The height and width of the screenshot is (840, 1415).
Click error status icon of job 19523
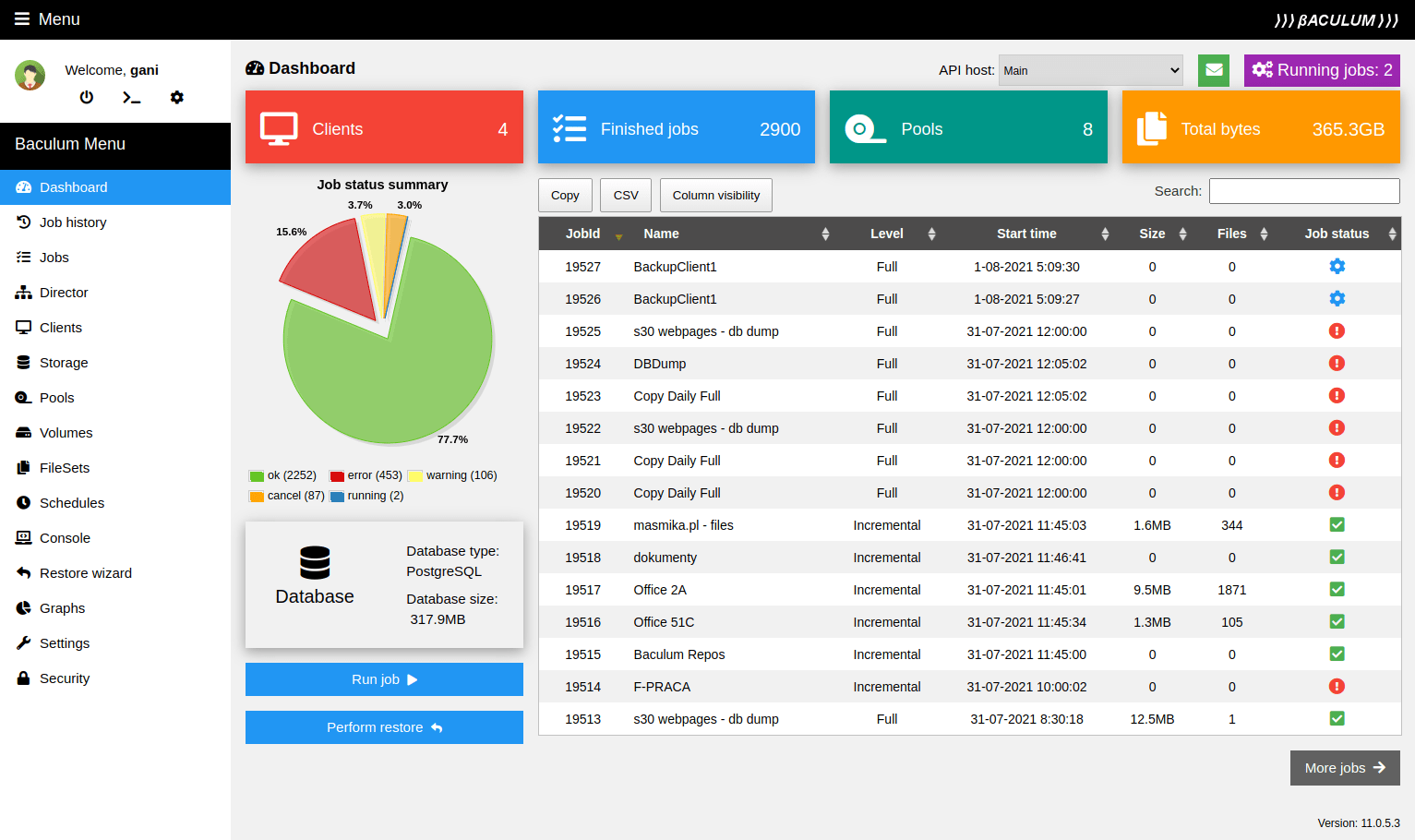tap(1337, 396)
